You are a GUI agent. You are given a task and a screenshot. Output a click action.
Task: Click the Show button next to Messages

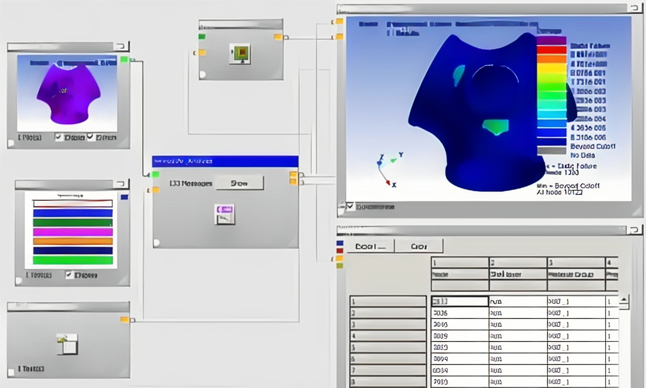tap(239, 183)
